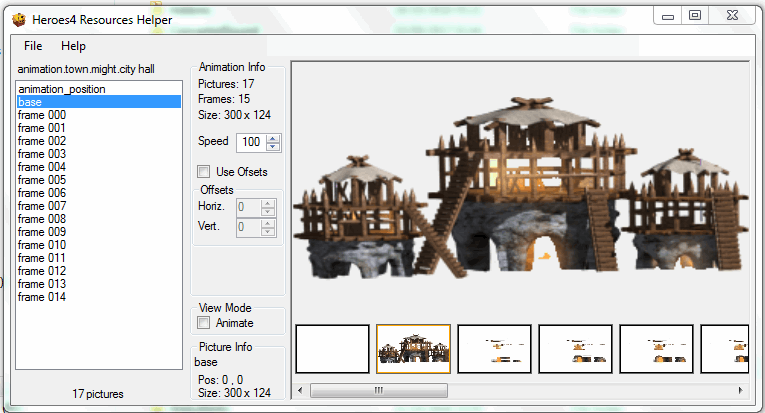Select frame 011 in the list

tap(99, 258)
